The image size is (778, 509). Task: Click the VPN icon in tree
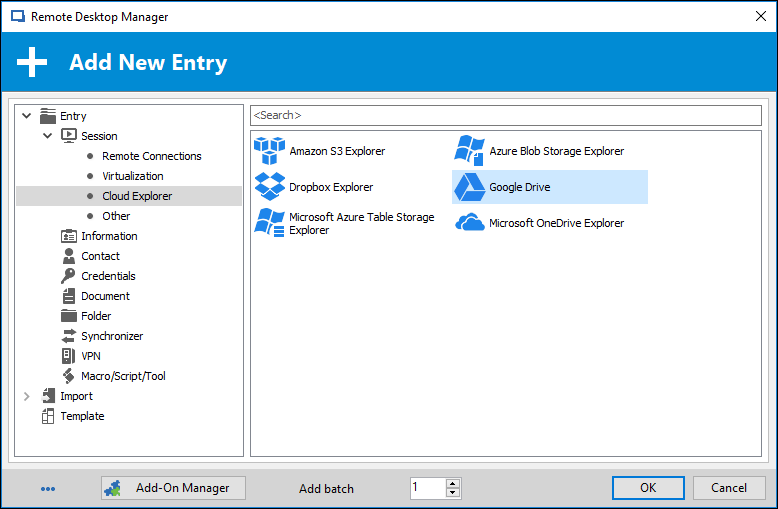tap(69, 356)
